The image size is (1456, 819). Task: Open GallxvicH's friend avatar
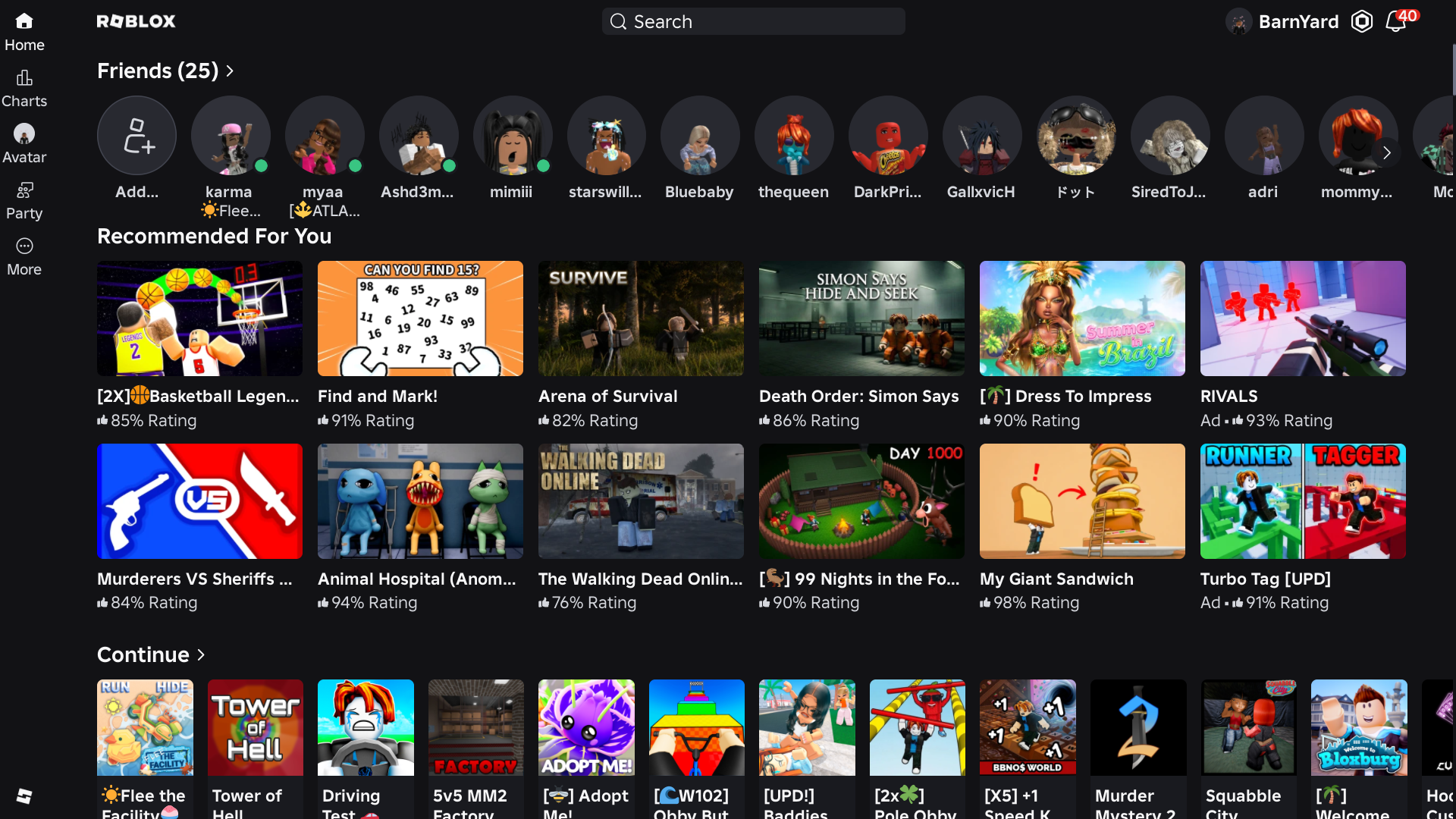982,136
